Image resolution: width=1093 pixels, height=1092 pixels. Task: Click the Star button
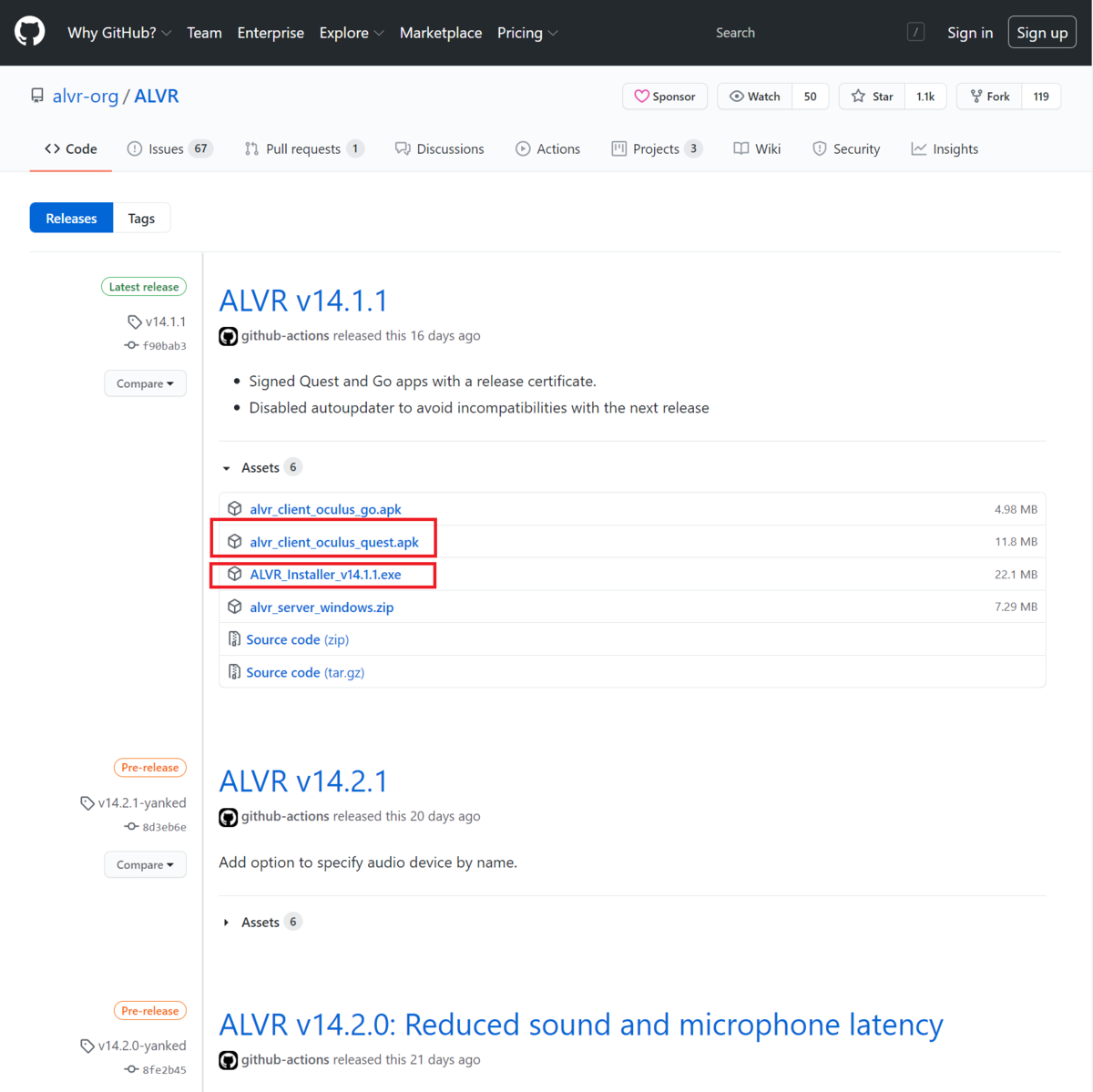click(x=873, y=97)
